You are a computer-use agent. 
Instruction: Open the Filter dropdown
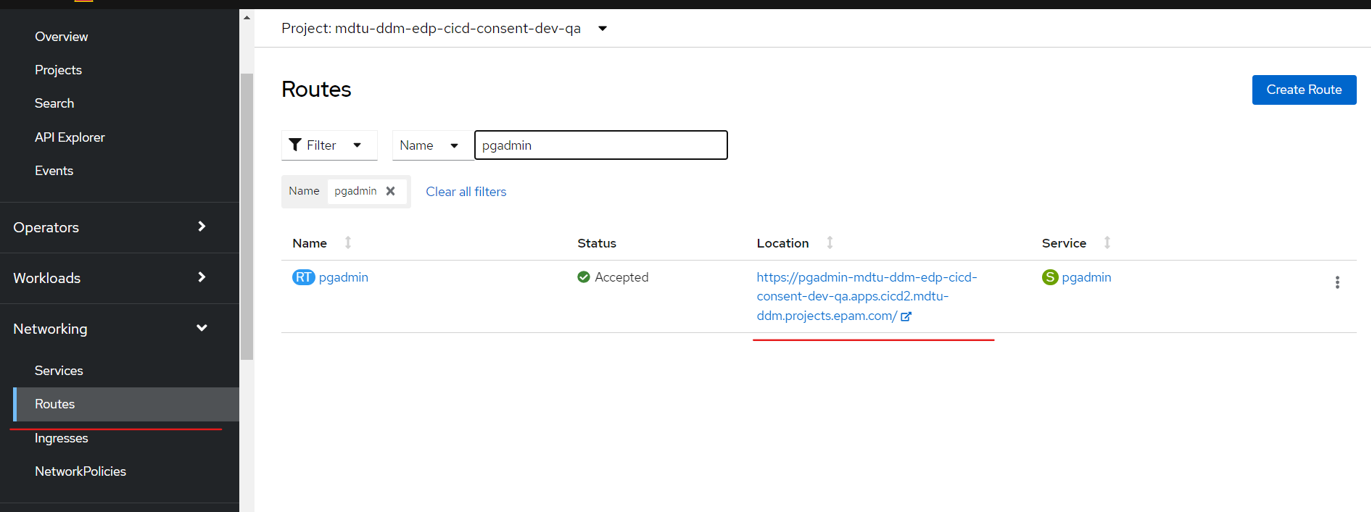click(x=329, y=145)
